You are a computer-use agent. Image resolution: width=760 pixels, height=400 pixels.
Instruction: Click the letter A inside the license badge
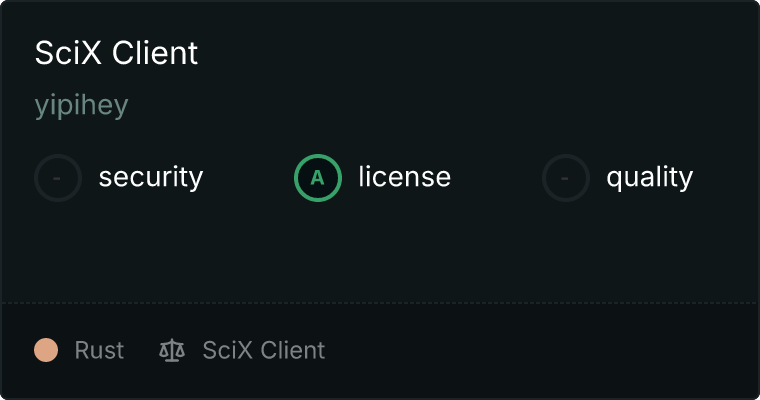pos(318,178)
